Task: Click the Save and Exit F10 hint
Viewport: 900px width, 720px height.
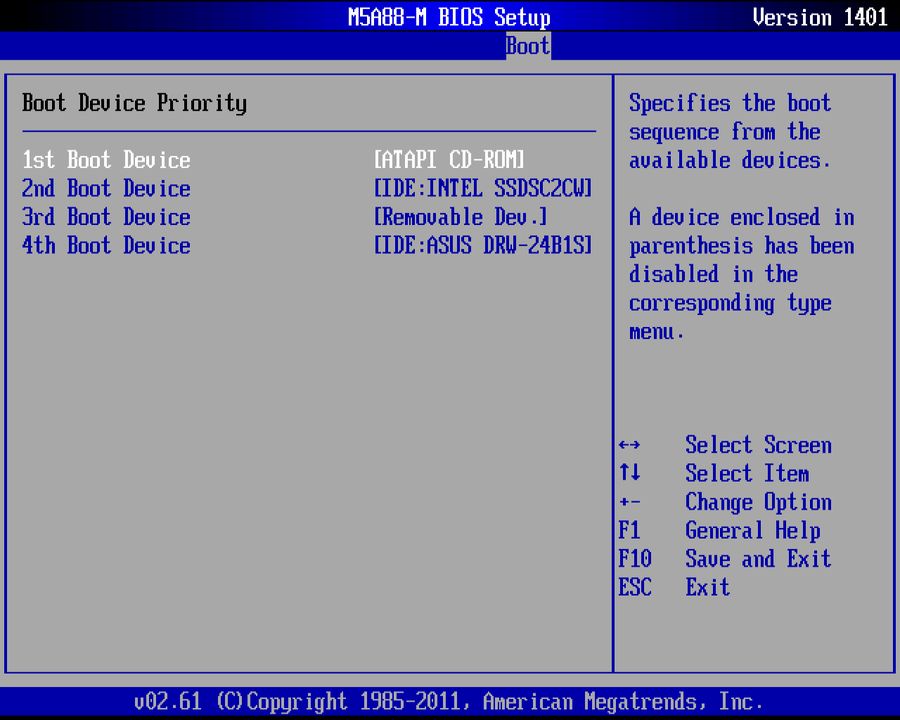Action: 724,559
